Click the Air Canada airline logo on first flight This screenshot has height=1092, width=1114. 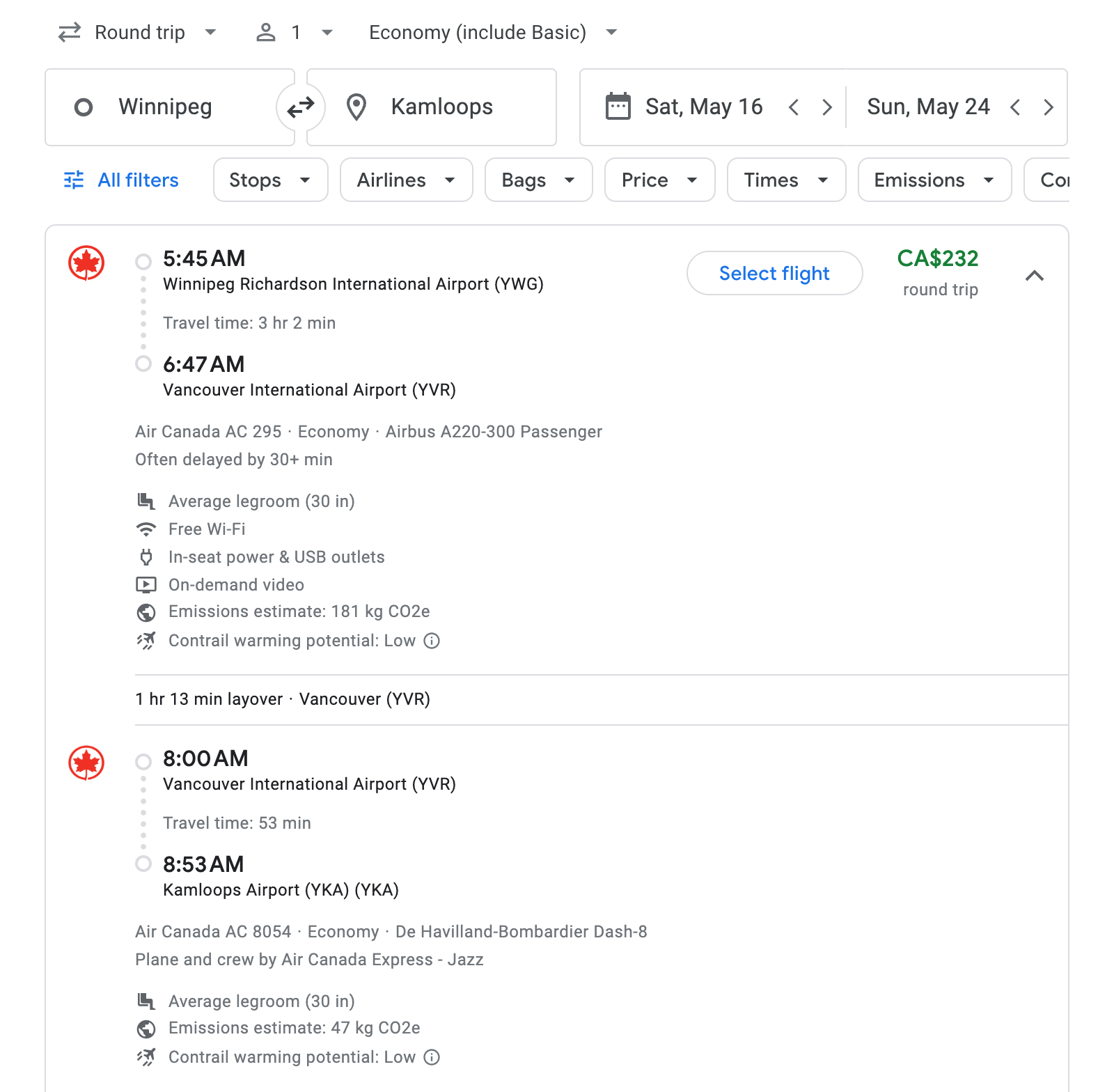click(85, 263)
